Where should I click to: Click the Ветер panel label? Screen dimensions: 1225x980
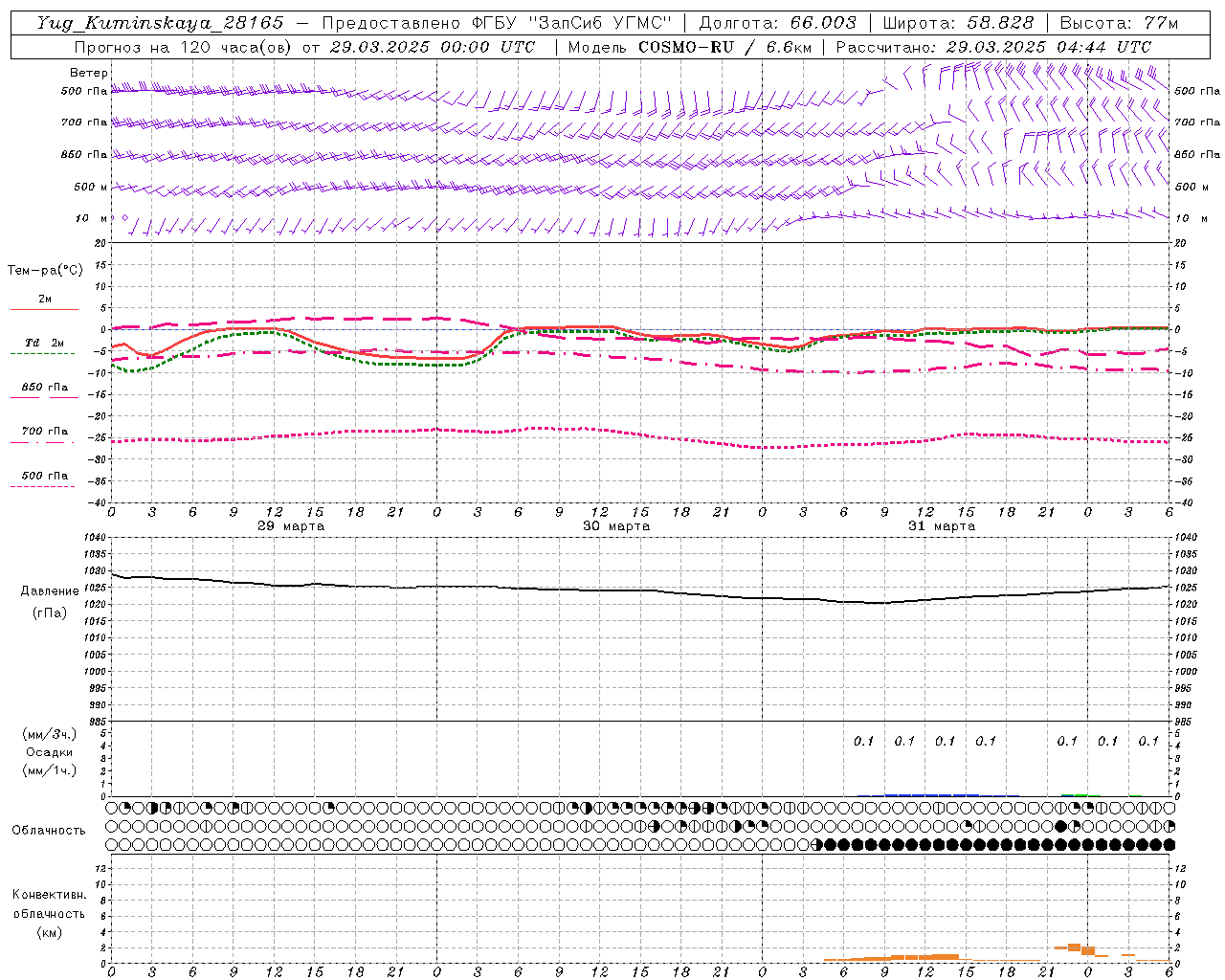tap(89, 73)
